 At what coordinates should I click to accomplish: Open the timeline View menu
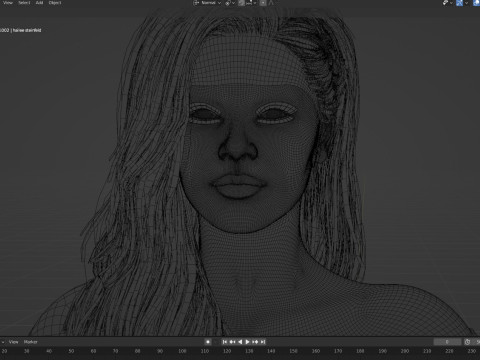(13, 342)
